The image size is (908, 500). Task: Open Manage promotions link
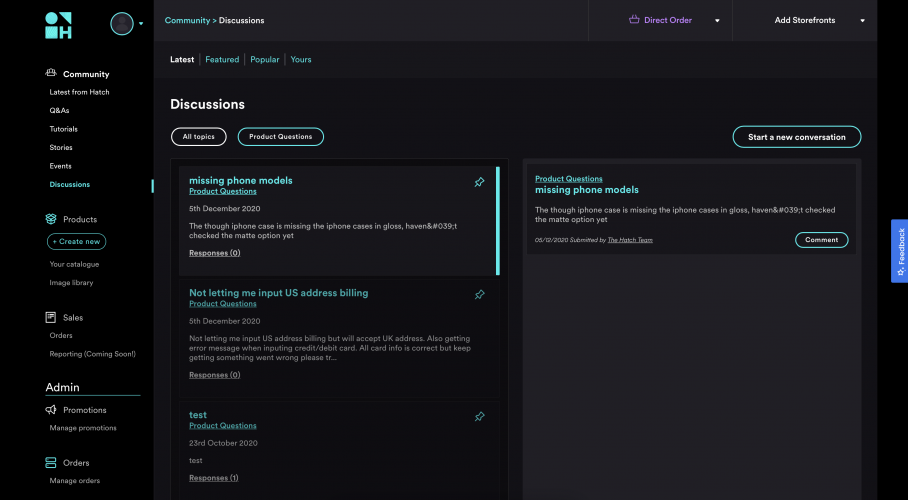(x=83, y=428)
